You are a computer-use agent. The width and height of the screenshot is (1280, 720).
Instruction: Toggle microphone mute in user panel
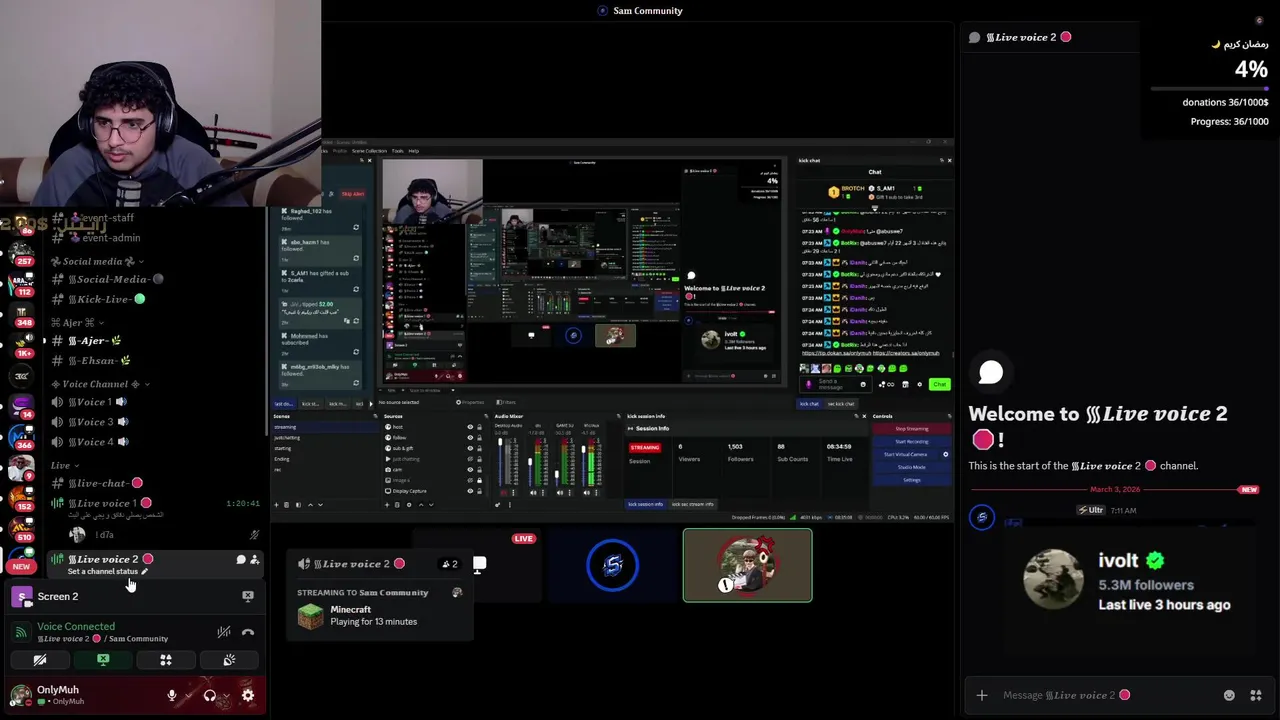click(x=172, y=695)
